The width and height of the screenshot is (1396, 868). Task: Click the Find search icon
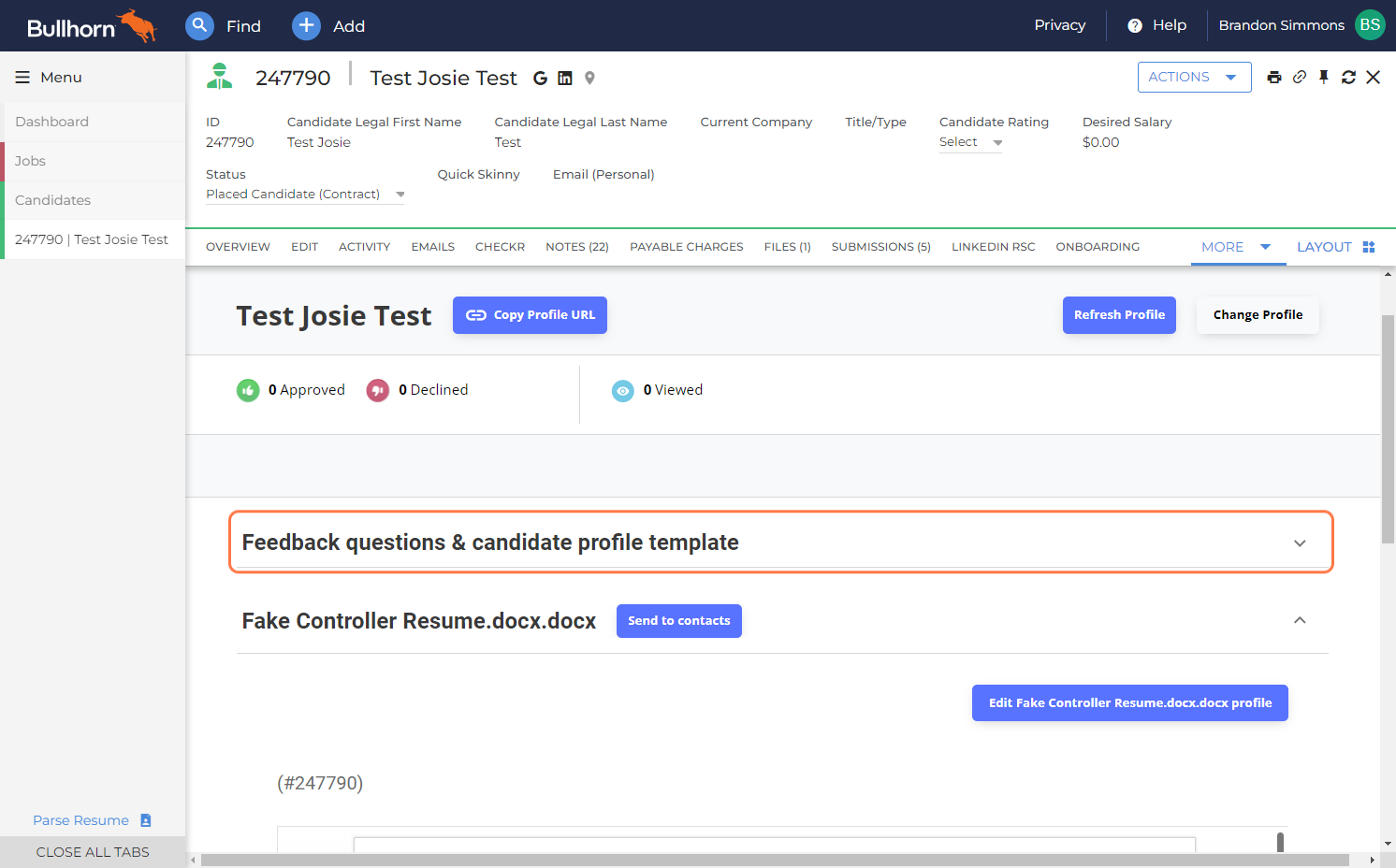199,26
